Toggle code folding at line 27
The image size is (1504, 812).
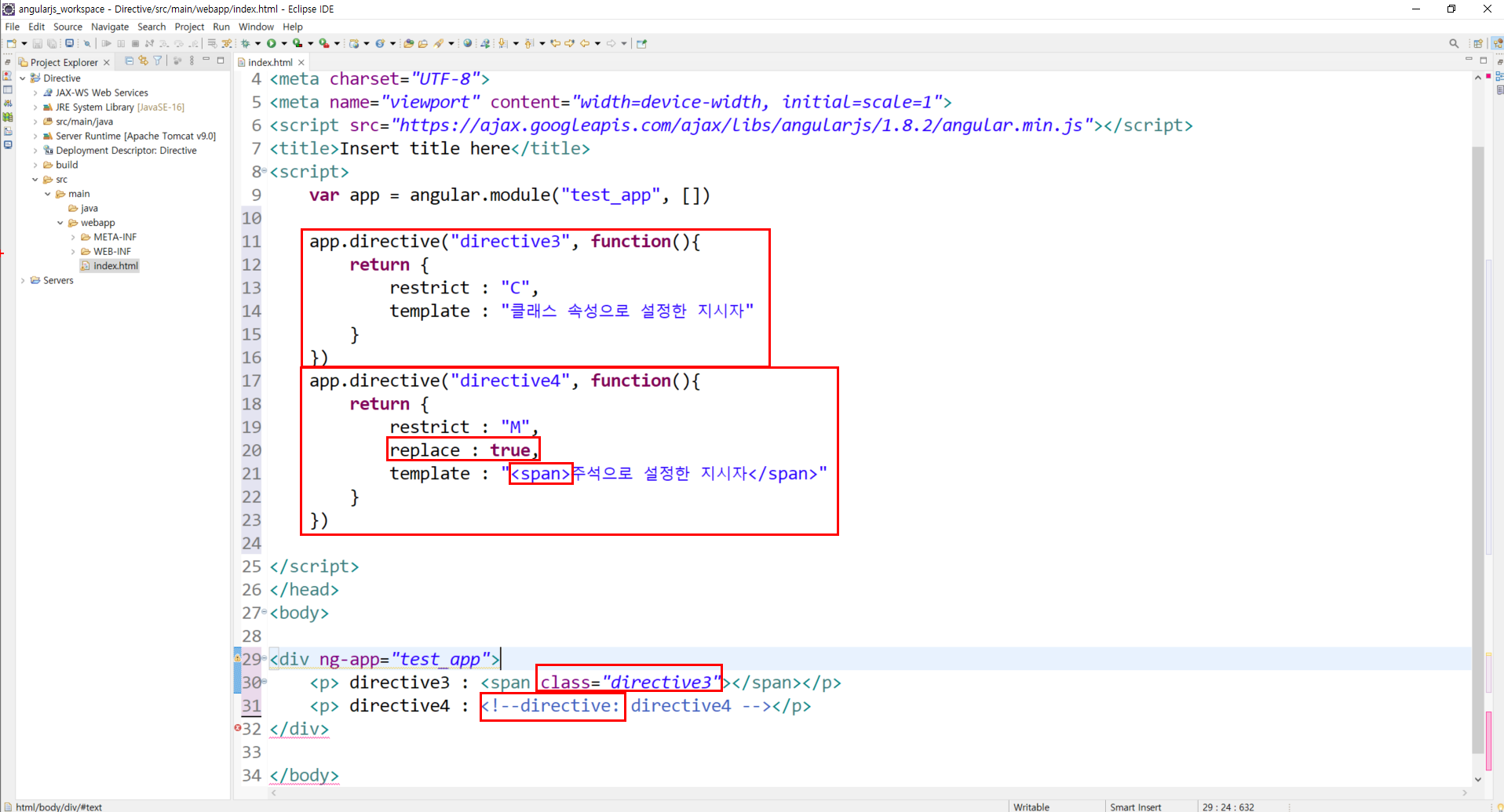pyautogui.click(x=265, y=611)
